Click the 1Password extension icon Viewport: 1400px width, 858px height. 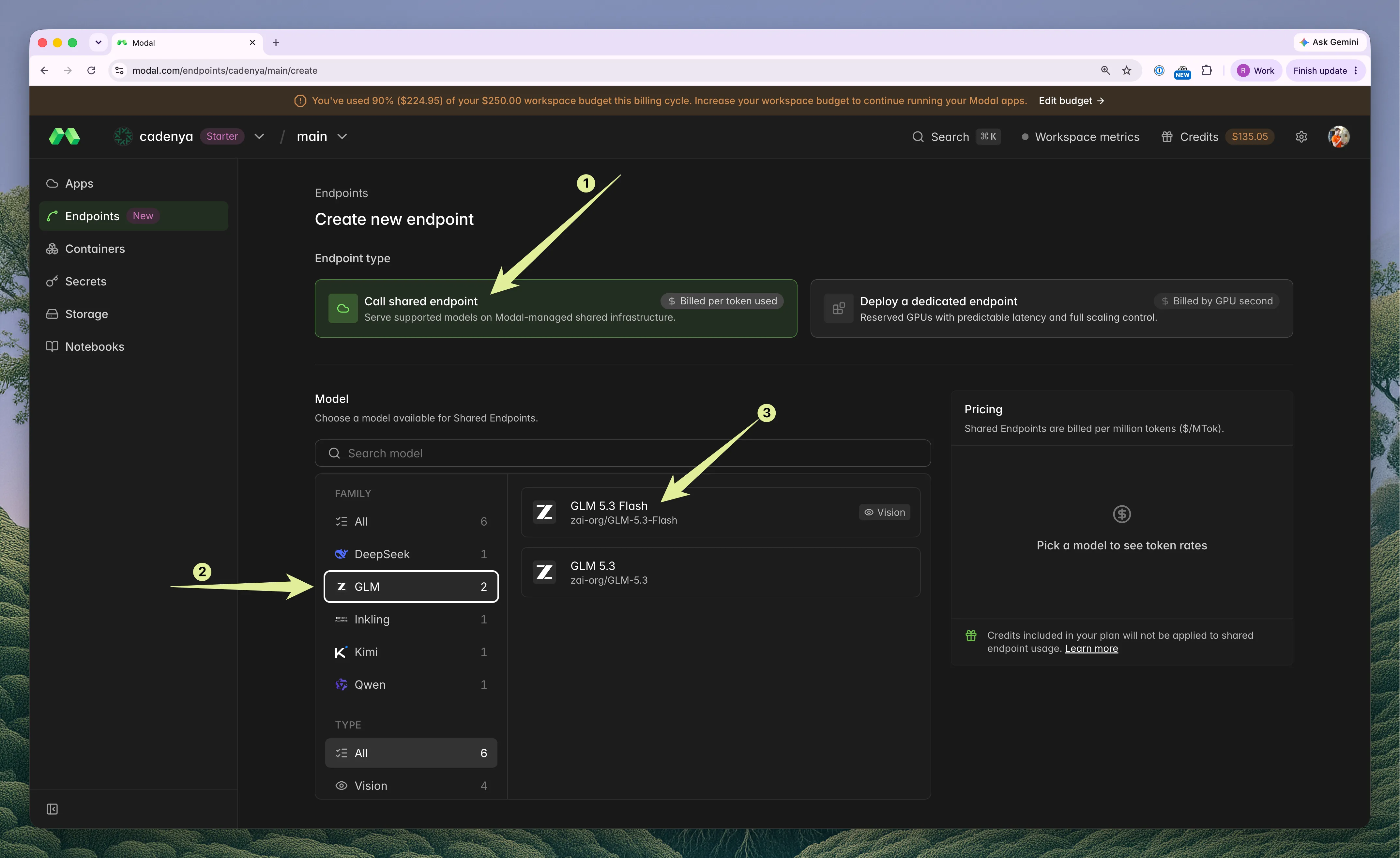1159,70
